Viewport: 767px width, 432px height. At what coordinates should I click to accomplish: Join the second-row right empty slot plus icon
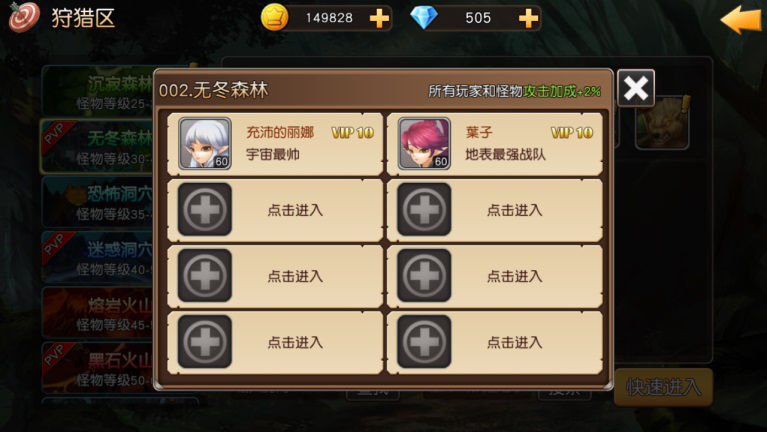(424, 209)
